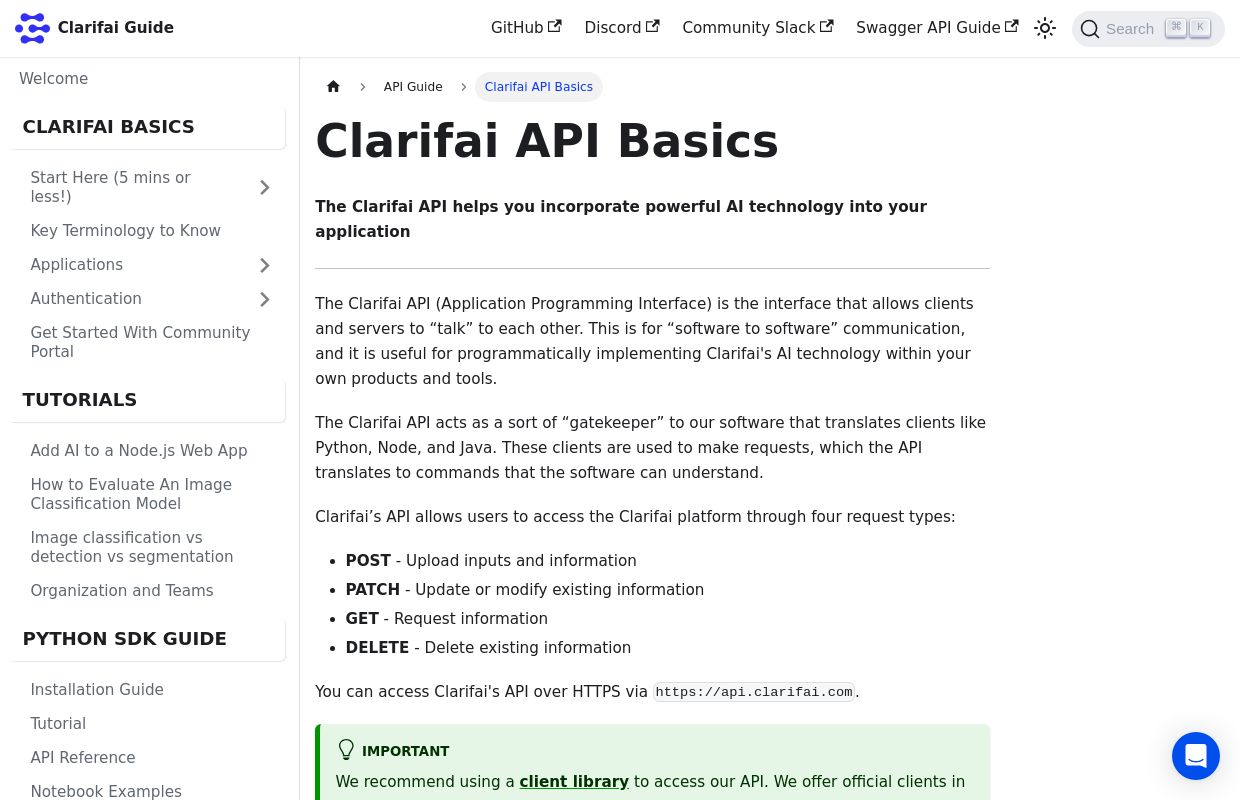Image resolution: width=1240 pixels, height=800 pixels.
Task: Select API Guide in the breadcrumbs
Action: (x=413, y=87)
